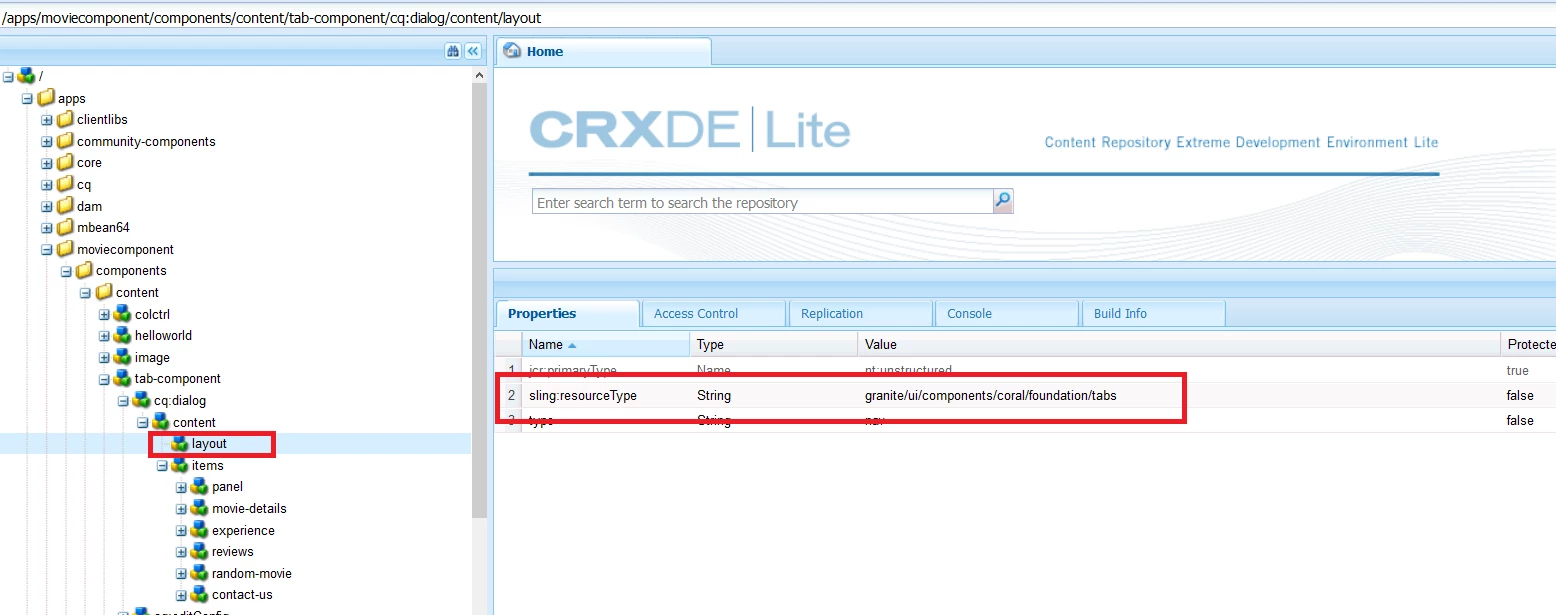Expand the community-components folder
1556x615 pixels.
pyautogui.click(x=47, y=141)
